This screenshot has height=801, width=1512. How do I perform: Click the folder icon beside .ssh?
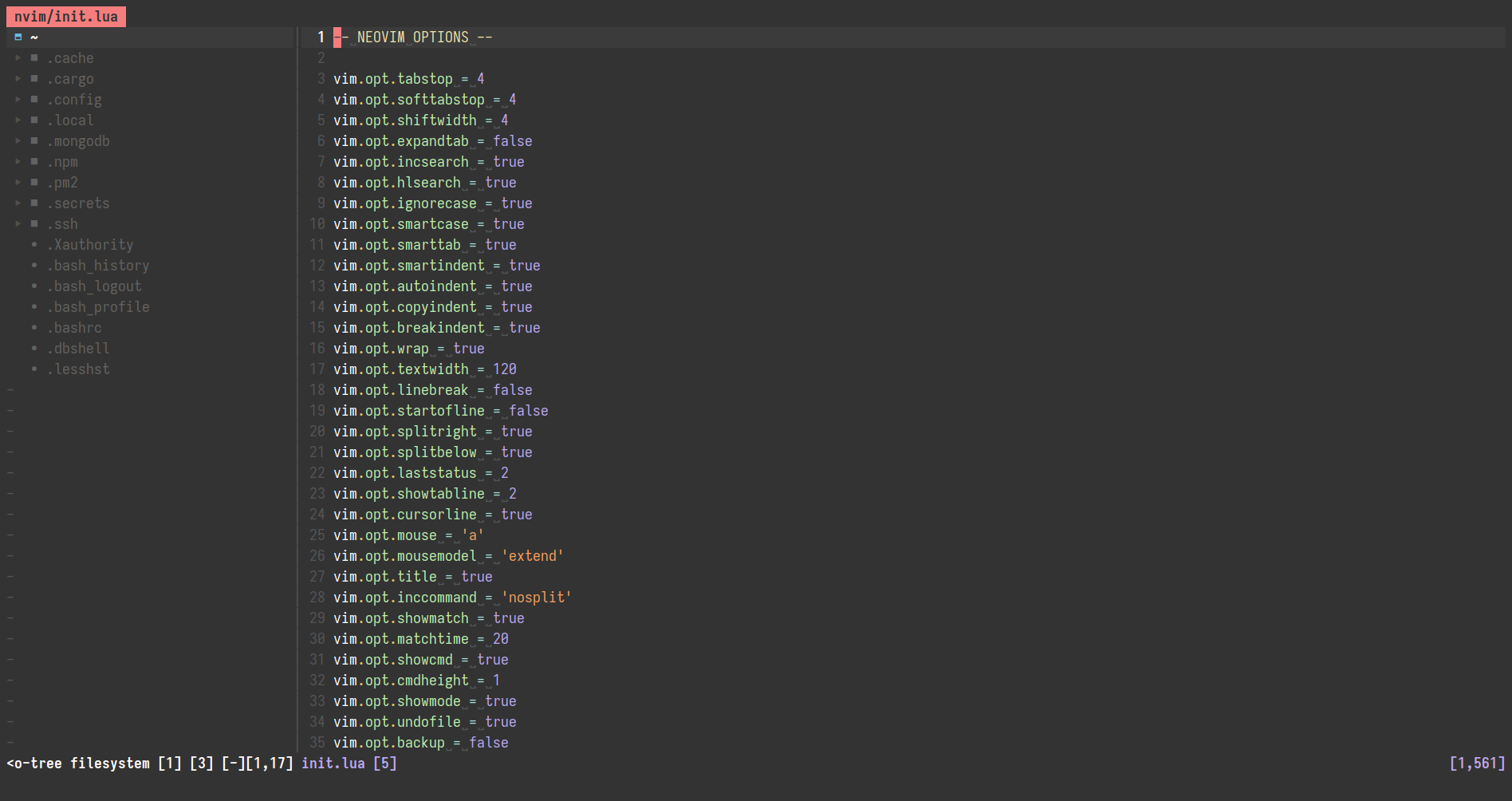[34, 223]
